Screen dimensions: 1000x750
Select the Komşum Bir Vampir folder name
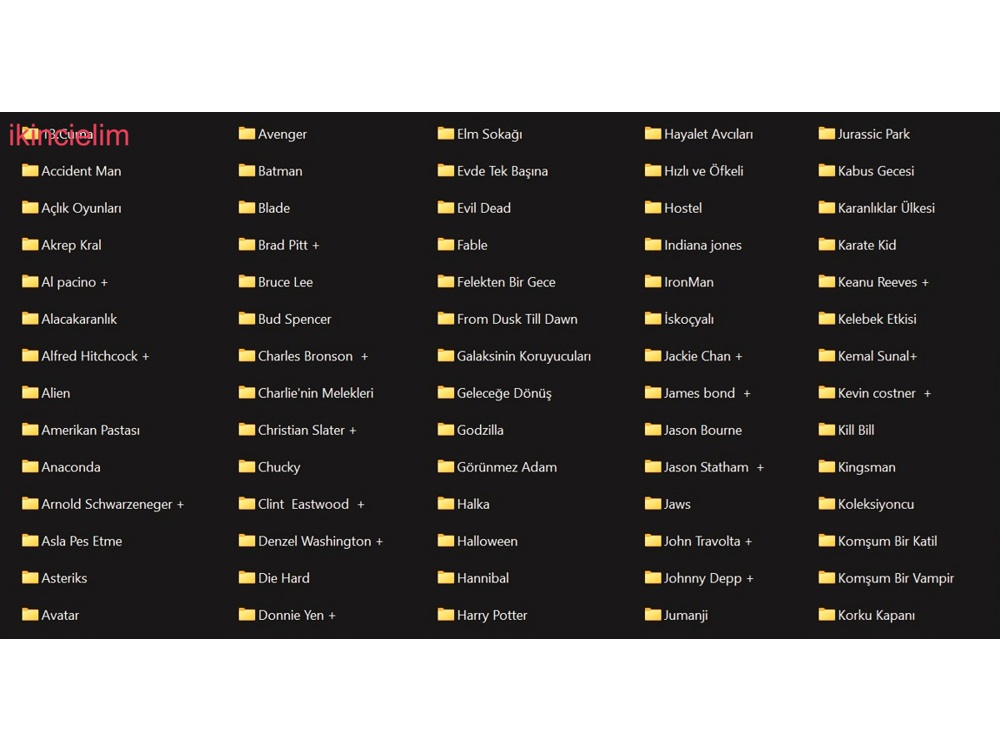point(895,578)
